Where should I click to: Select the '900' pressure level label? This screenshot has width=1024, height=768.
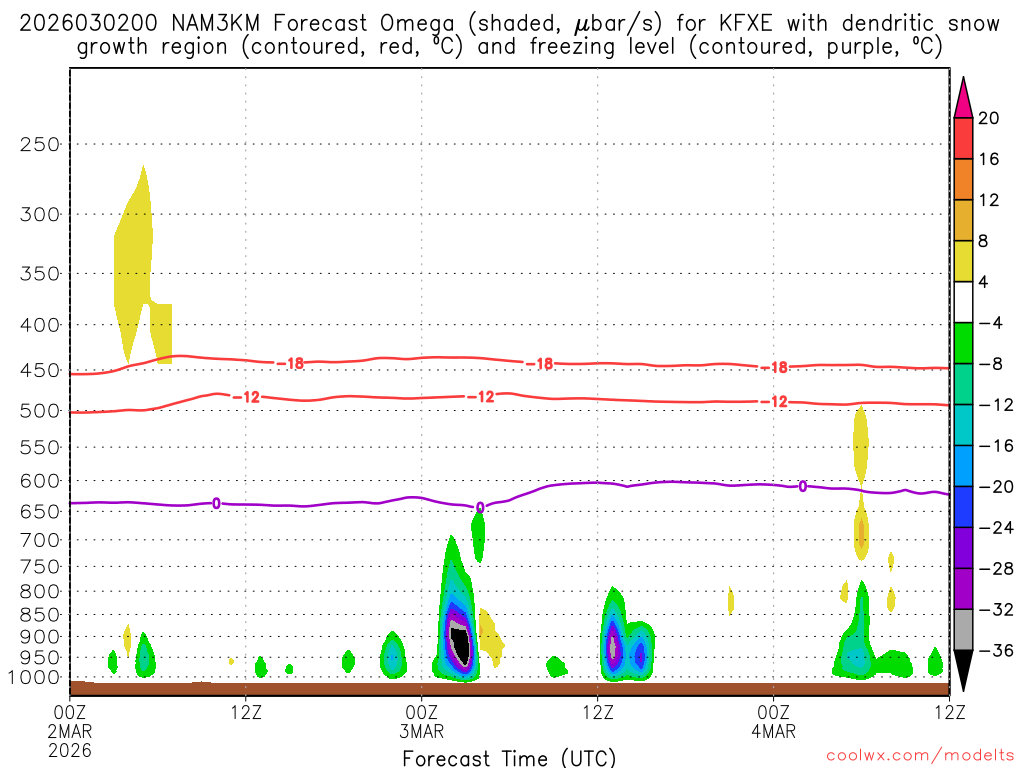click(x=40, y=637)
